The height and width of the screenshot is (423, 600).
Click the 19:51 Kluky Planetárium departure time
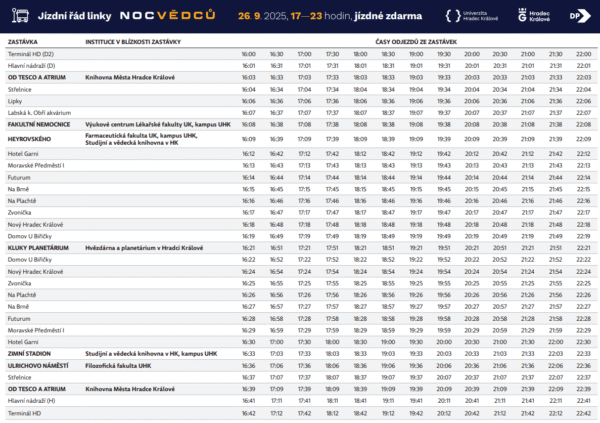444,248
